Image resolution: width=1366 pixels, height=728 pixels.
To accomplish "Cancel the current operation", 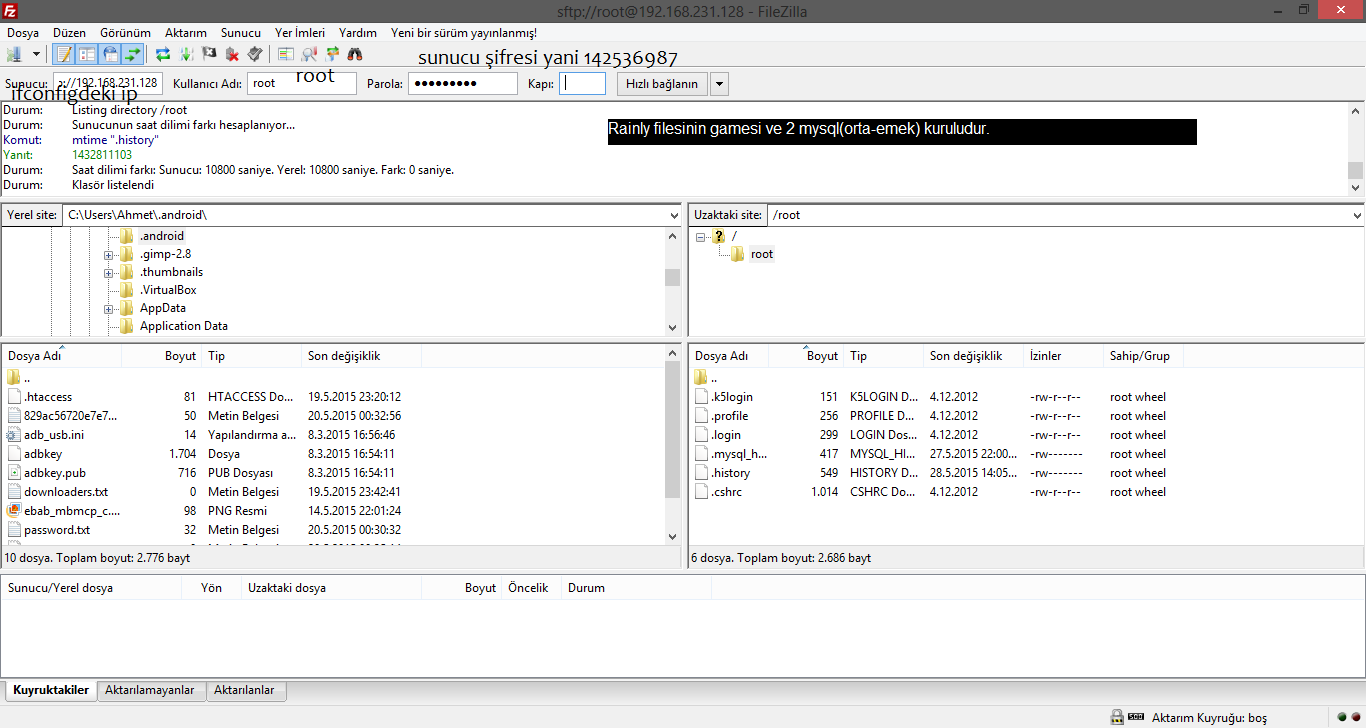I will point(209,54).
